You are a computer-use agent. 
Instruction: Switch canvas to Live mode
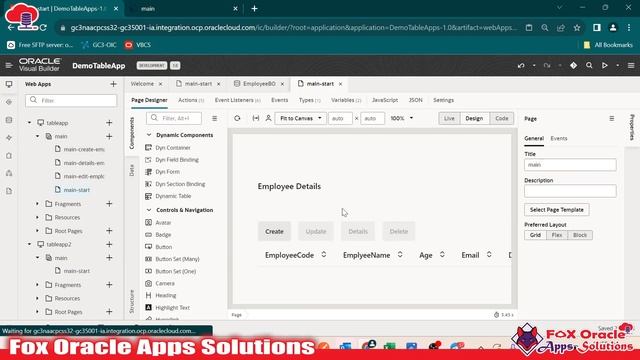449,118
